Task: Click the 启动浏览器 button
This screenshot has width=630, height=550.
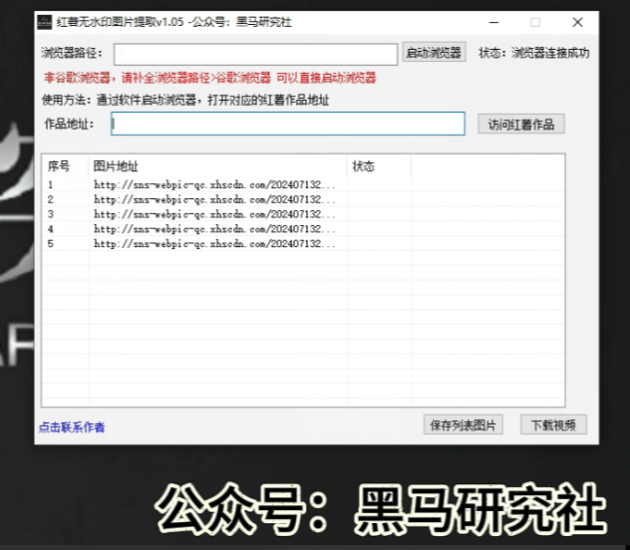Action: tap(434, 53)
